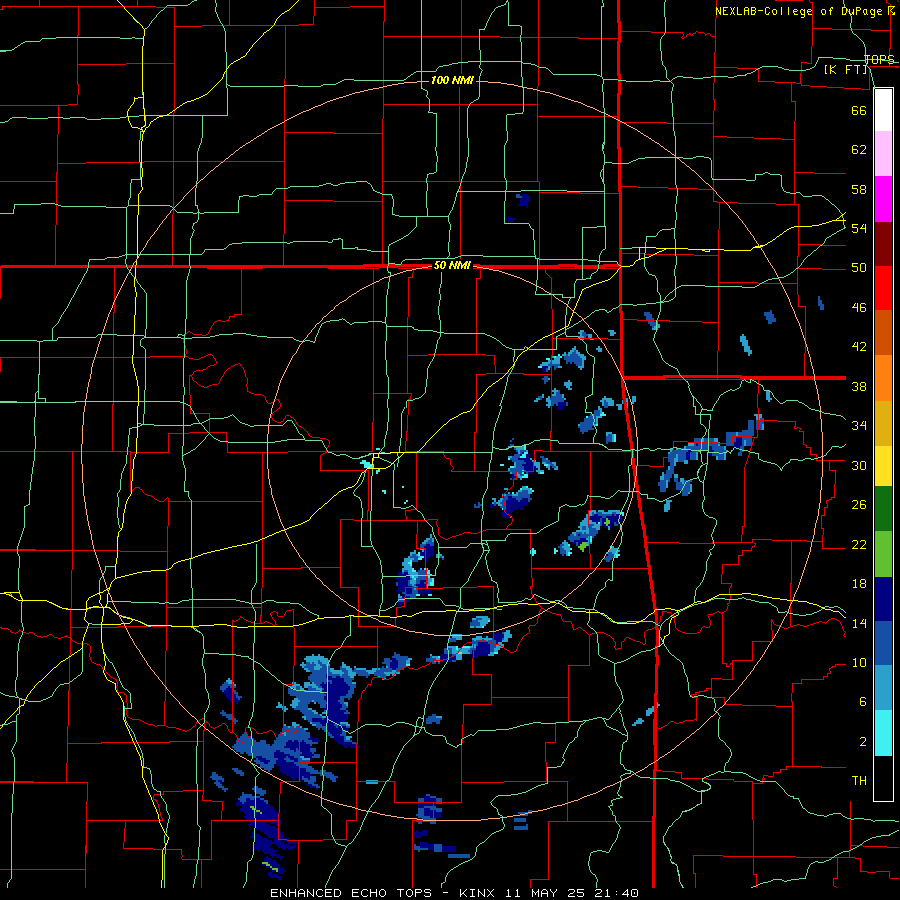Image resolution: width=900 pixels, height=900 pixels.
Task: Click the legend value "66"
Action: click(x=859, y=111)
